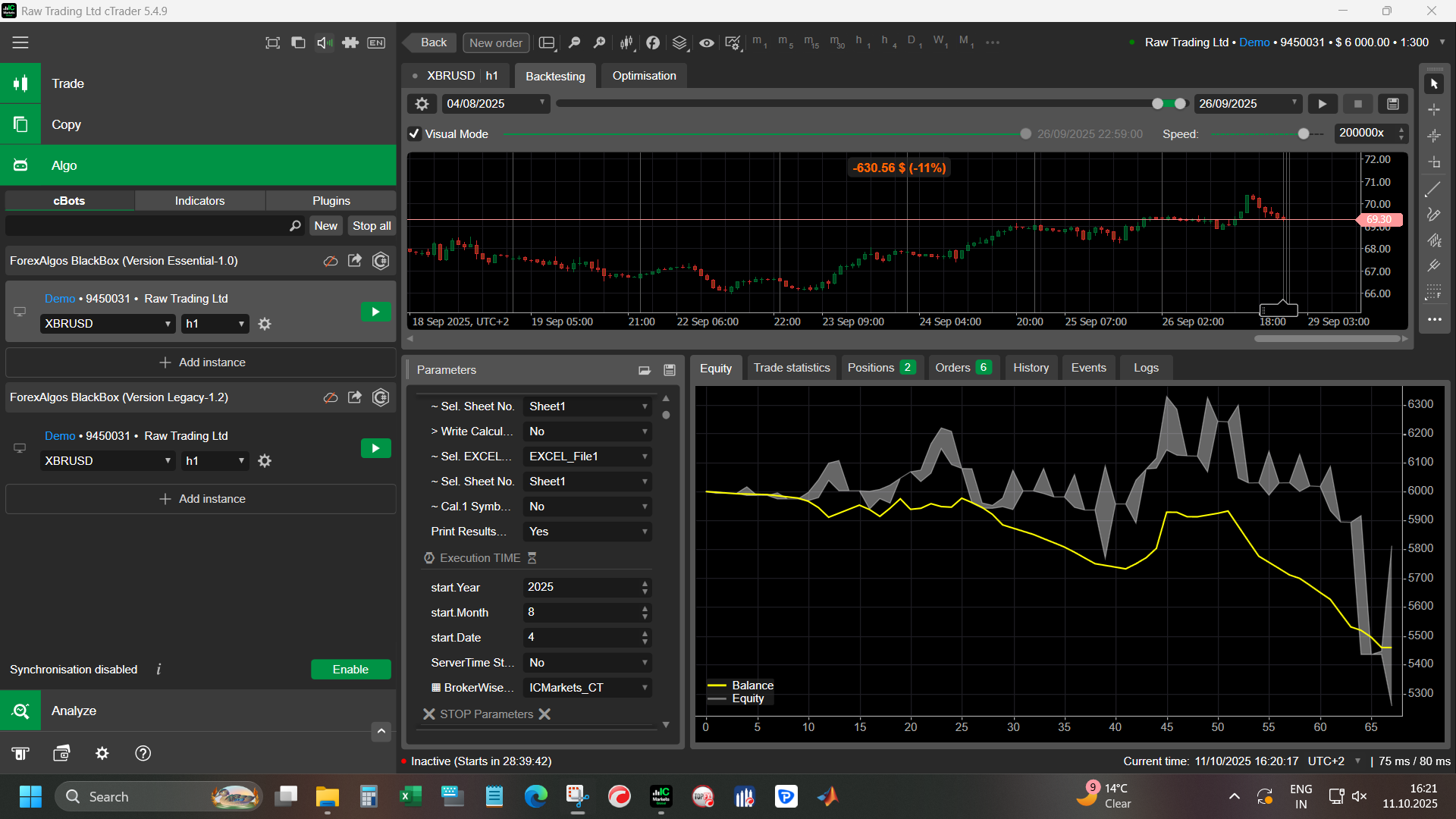Viewport: 1456px width, 819px height.
Task: Open the Print Results Yes dropdown
Action: 588,532
